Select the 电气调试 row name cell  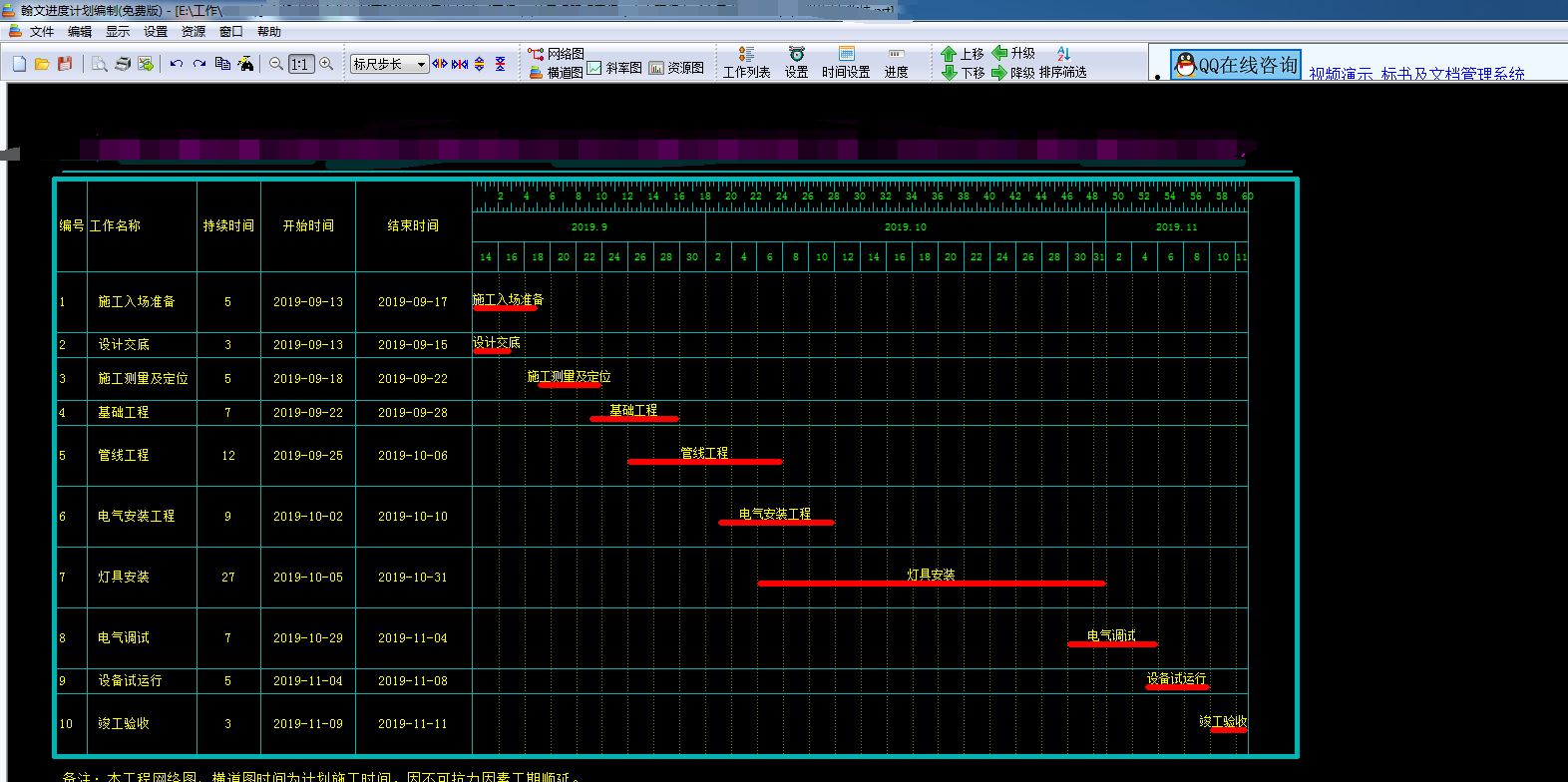click(x=142, y=637)
